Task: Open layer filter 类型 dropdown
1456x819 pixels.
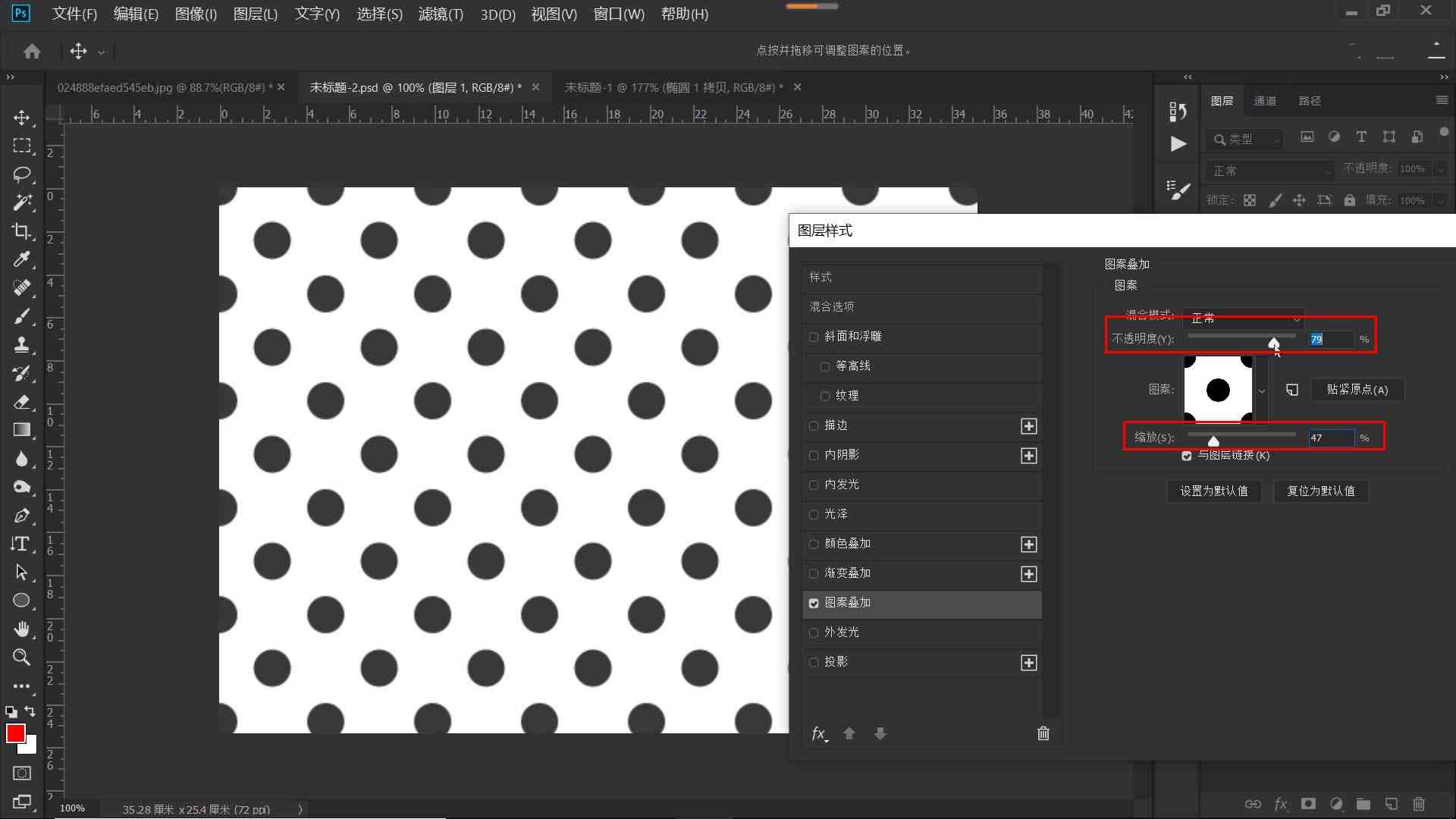Action: tap(1245, 139)
